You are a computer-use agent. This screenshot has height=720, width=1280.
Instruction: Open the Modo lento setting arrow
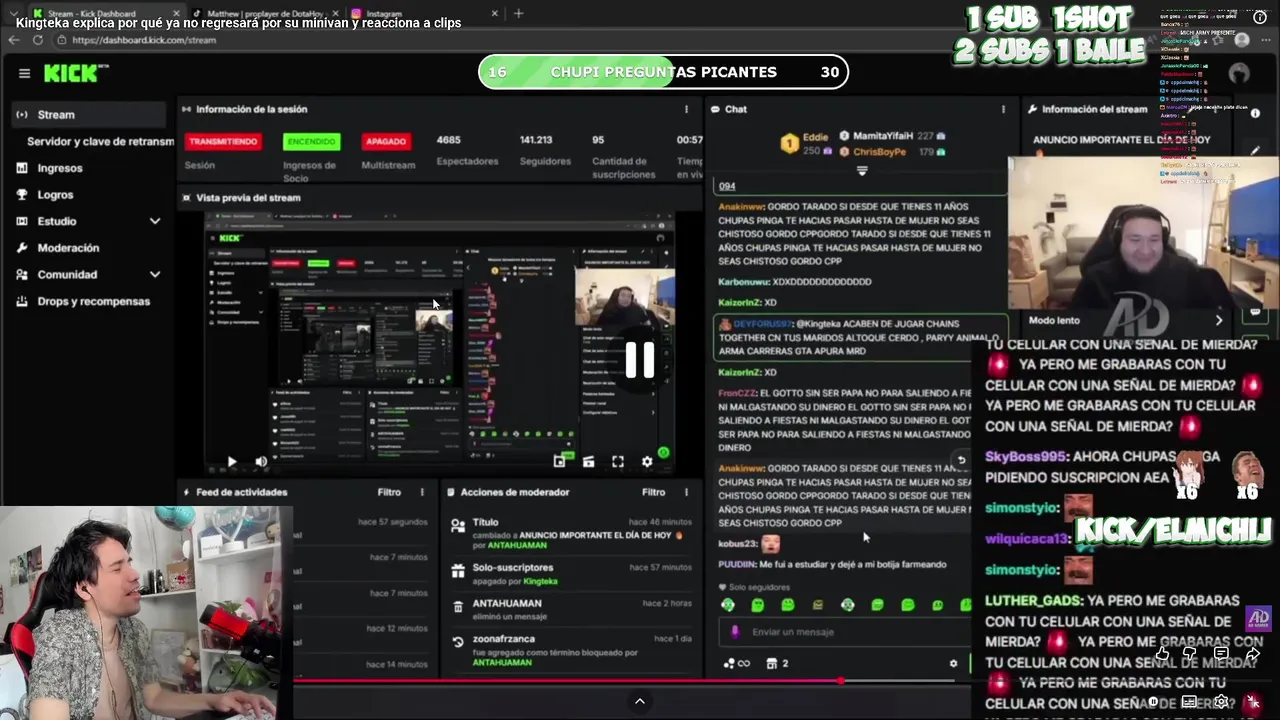click(x=1218, y=320)
